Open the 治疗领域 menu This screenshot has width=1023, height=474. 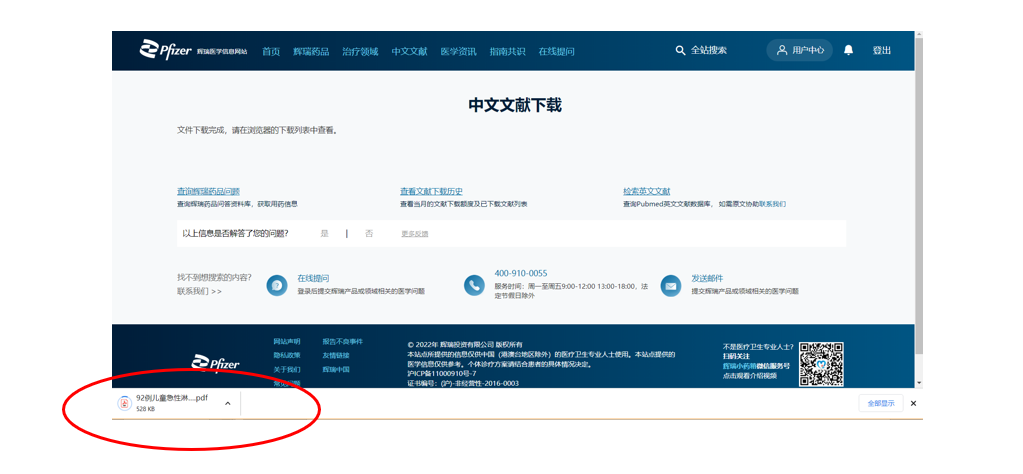pyautogui.click(x=360, y=51)
